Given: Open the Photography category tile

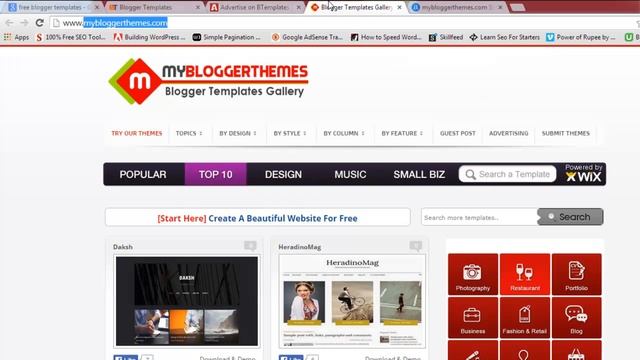Looking at the screenshot, I should click(x=473, y=274).
